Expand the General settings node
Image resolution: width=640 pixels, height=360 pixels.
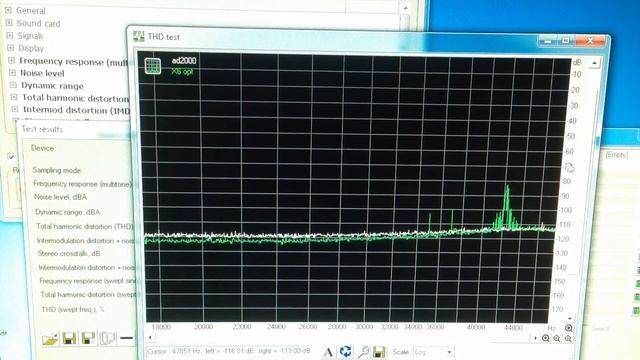pos(8,10)
